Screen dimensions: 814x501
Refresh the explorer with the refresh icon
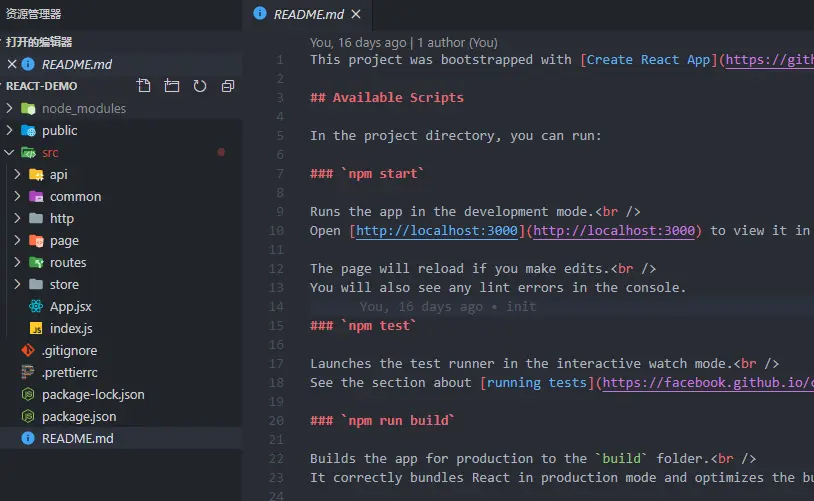coord(200,86)
